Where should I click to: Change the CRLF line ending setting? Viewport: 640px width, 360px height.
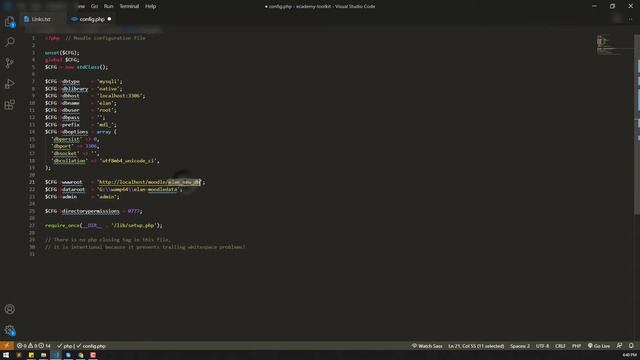coord(560,346)
